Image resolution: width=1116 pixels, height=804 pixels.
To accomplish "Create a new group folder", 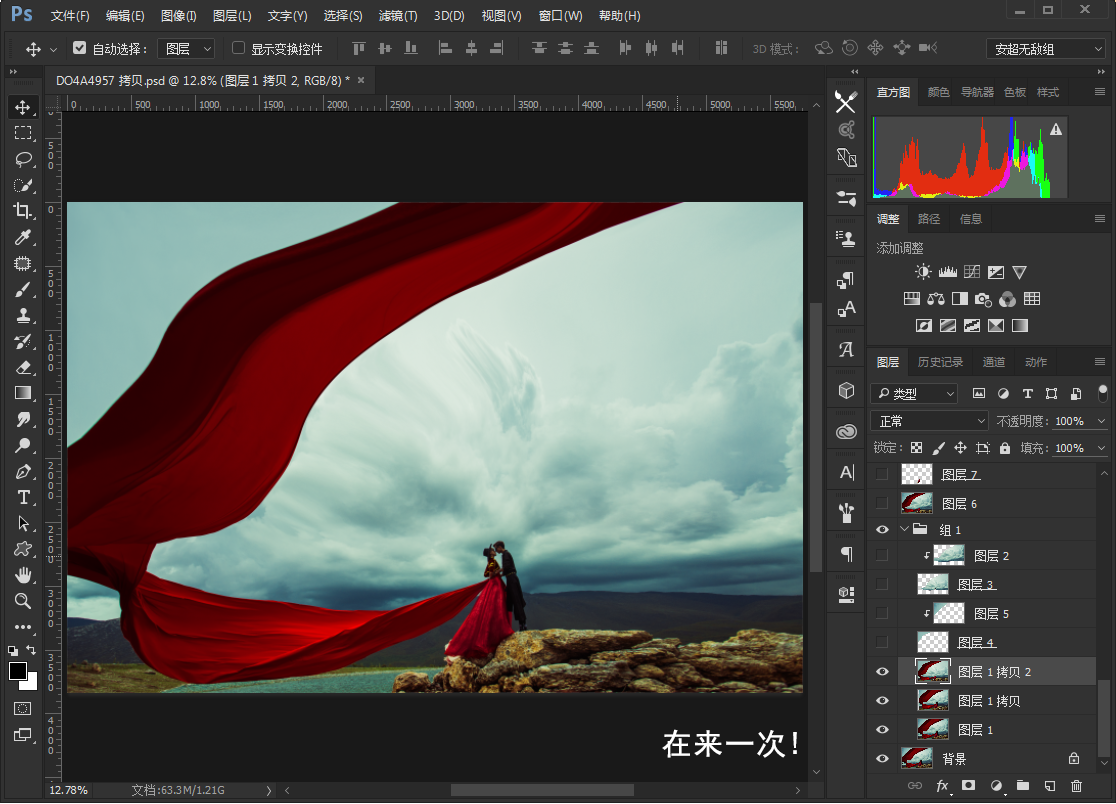I will (1023, 786).
